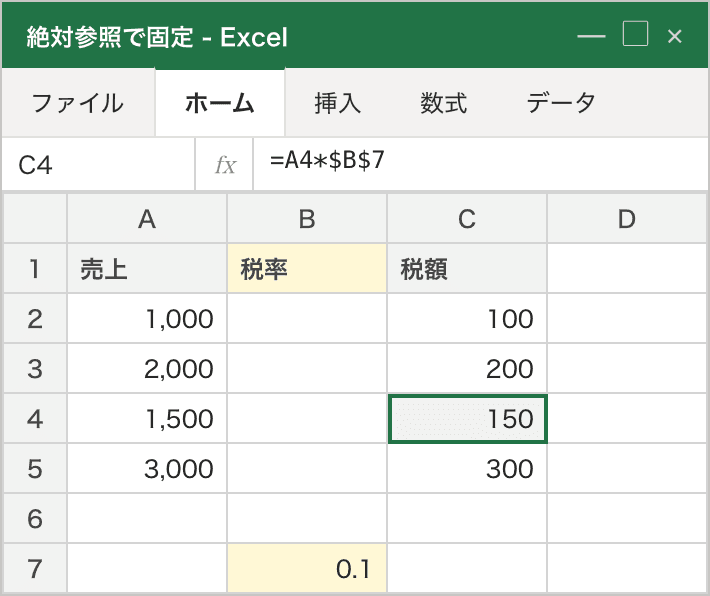This screenshot has height=596, width=710.
Task: Switch to the ホーム tab
Action: tap(220, 103)
